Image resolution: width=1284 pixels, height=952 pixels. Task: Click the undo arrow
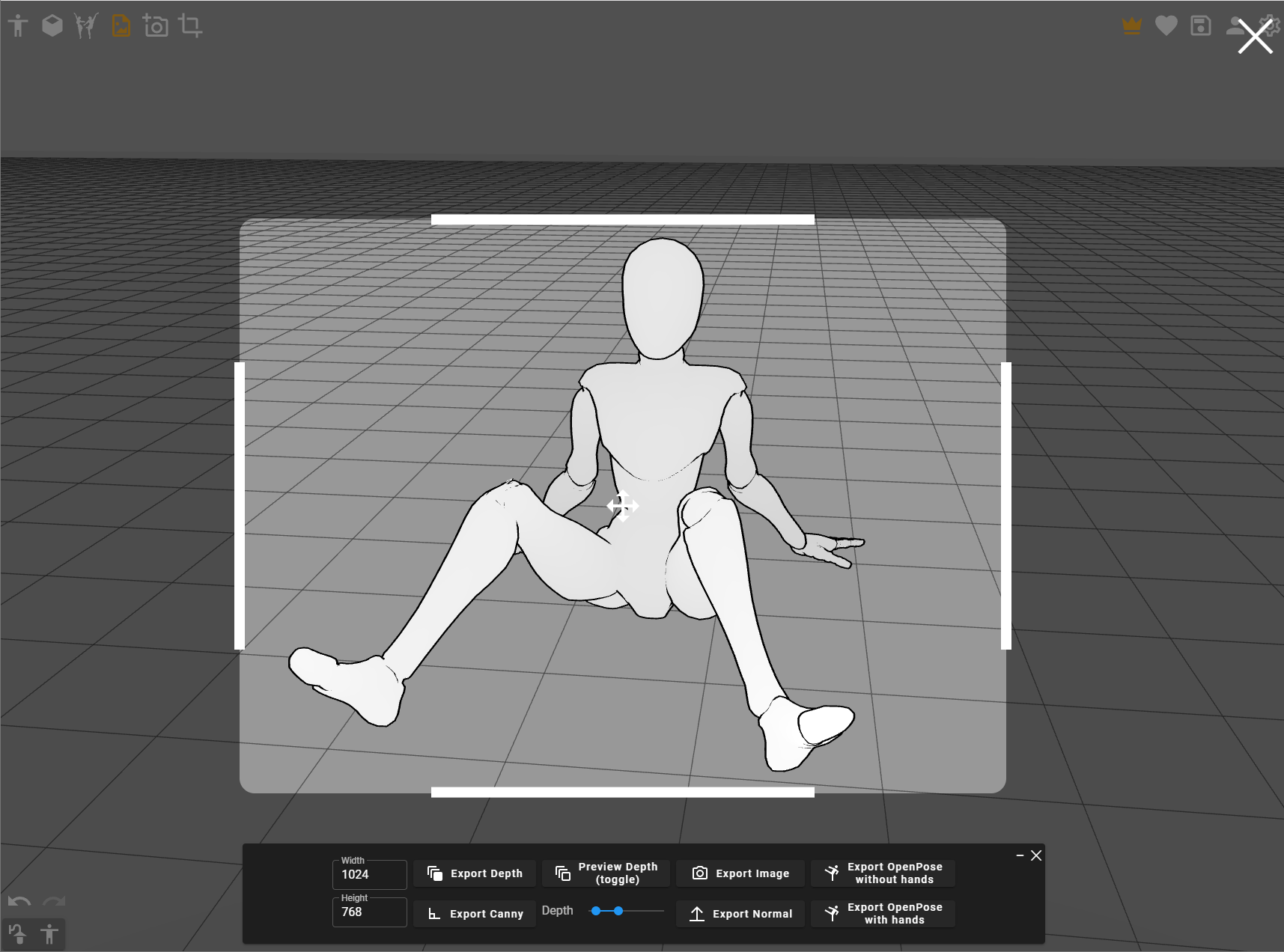tap(19, 901)
